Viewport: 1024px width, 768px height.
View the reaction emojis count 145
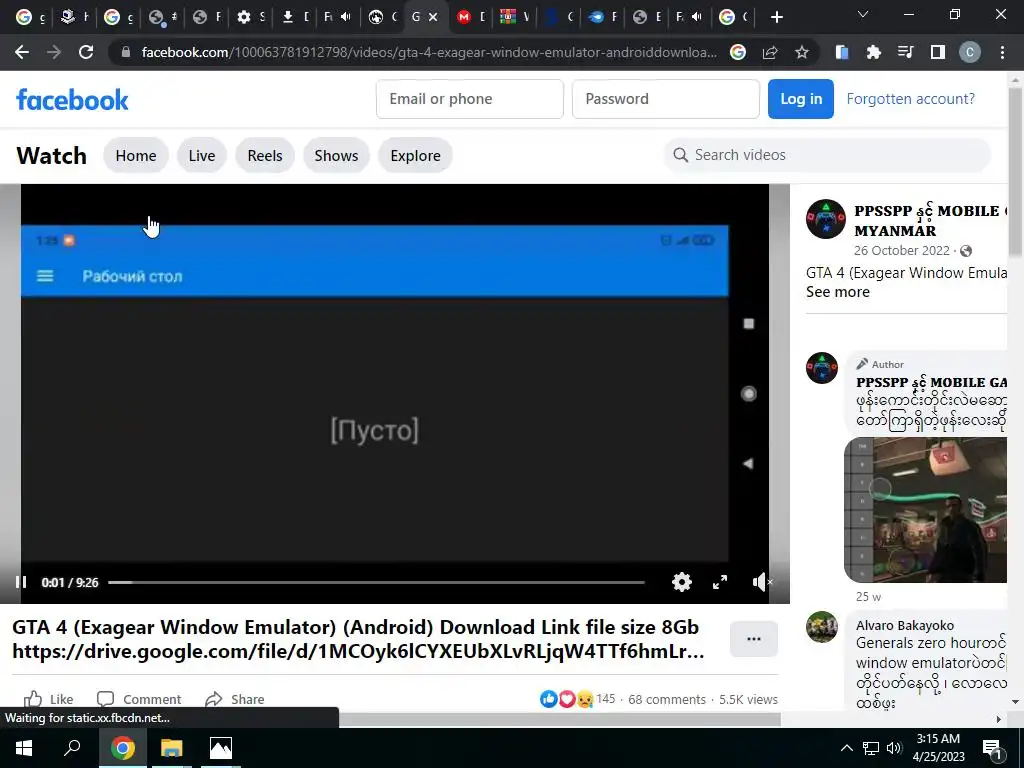577,699
